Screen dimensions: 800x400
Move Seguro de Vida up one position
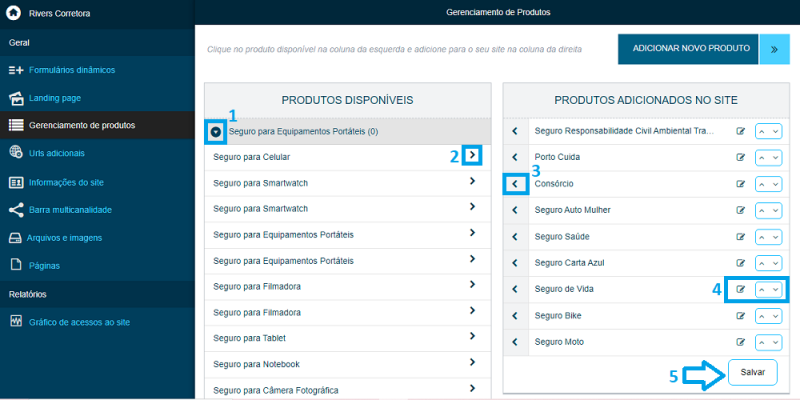pos(762,290)
